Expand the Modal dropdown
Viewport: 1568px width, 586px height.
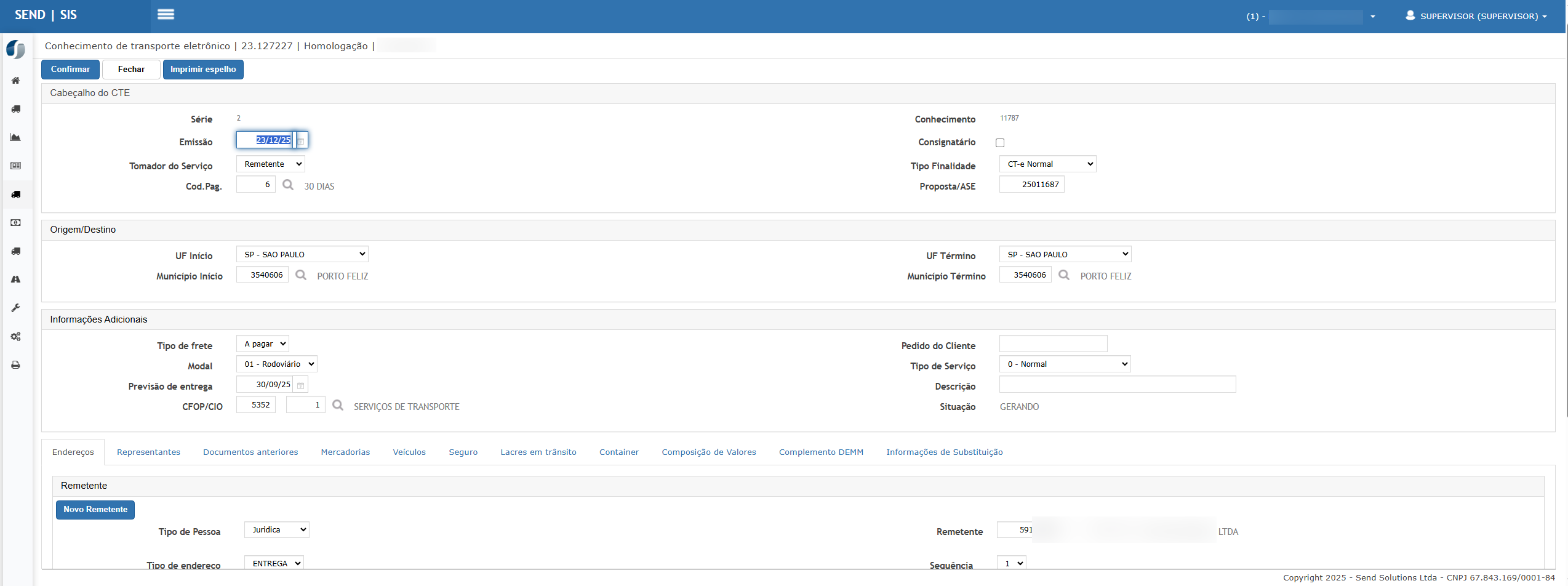[x=277, y=364]
